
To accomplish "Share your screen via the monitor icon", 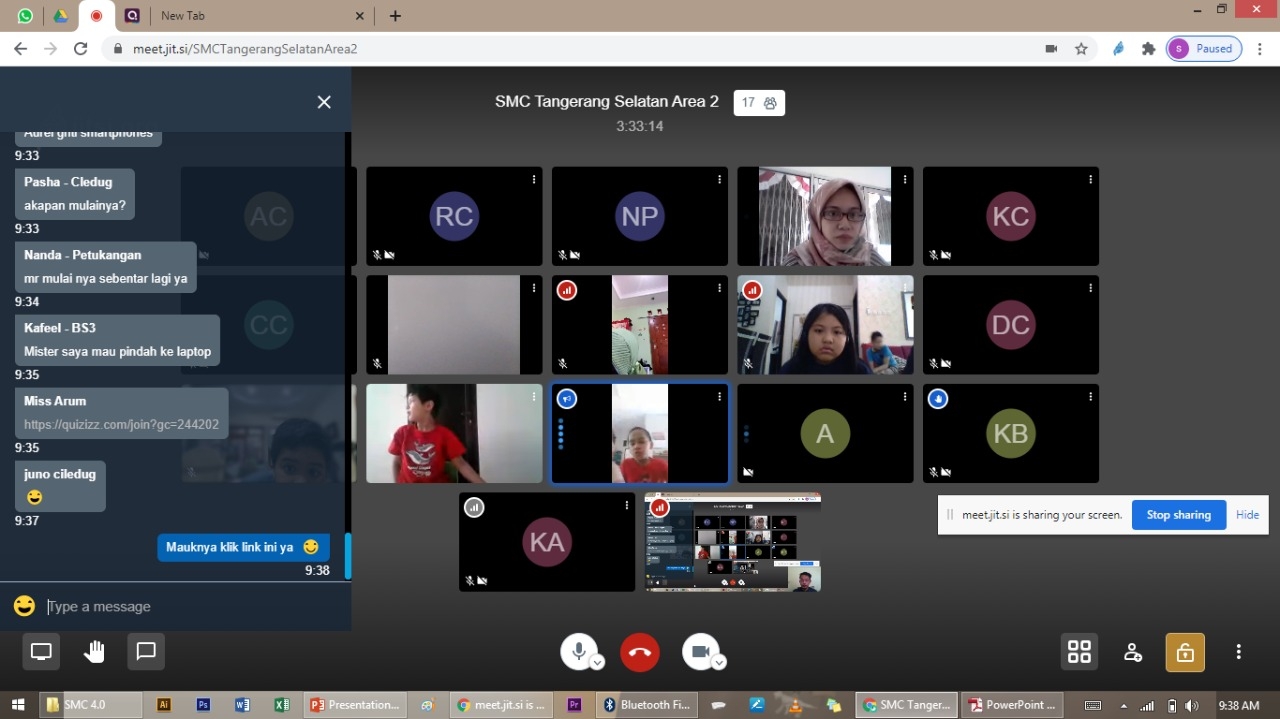I will tap(40, 651).
